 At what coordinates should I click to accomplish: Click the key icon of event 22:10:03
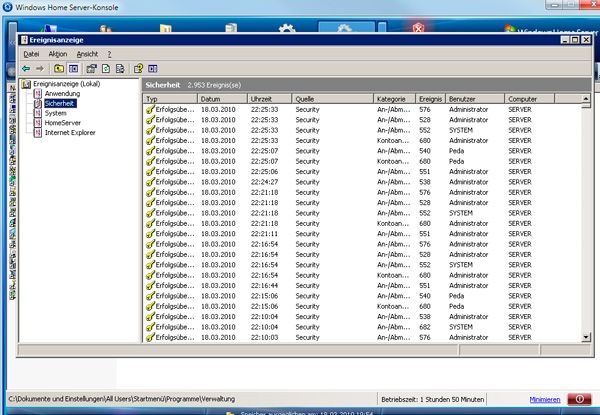coord(150,337)
